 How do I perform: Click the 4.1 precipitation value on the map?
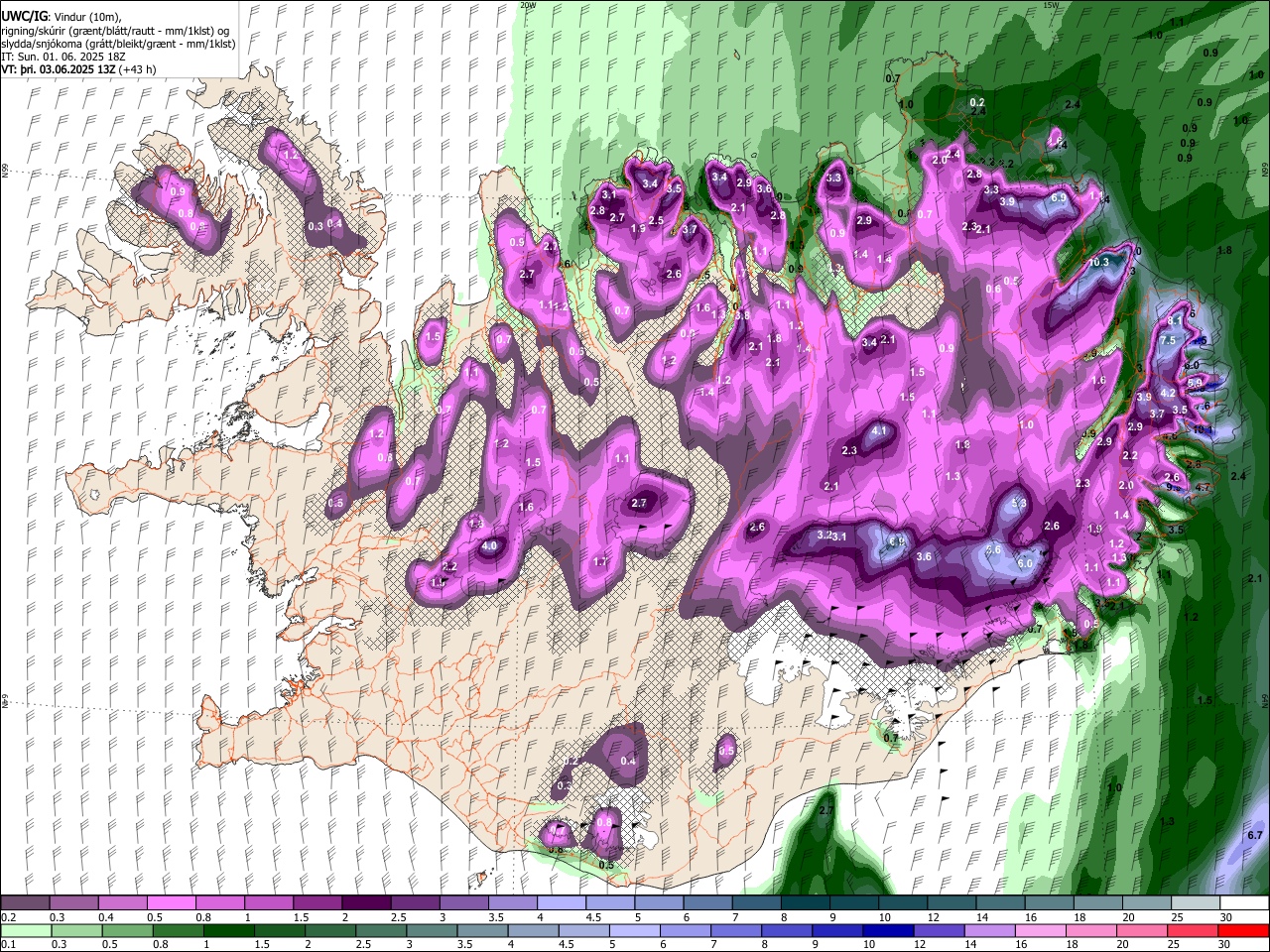pyautogui.click(x=879, y=431)
